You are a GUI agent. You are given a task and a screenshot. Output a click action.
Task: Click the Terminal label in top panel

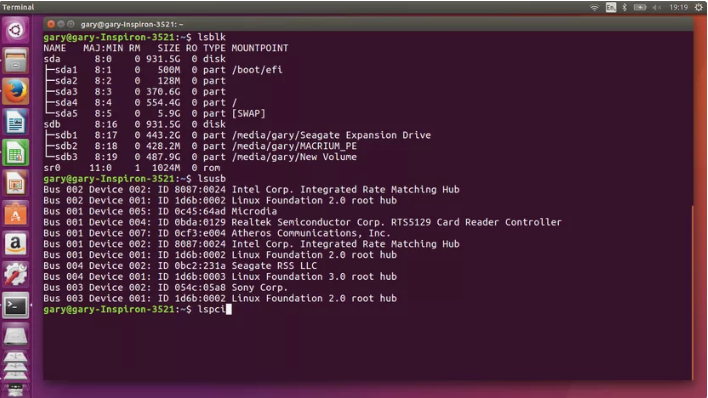tap(18, 7)
